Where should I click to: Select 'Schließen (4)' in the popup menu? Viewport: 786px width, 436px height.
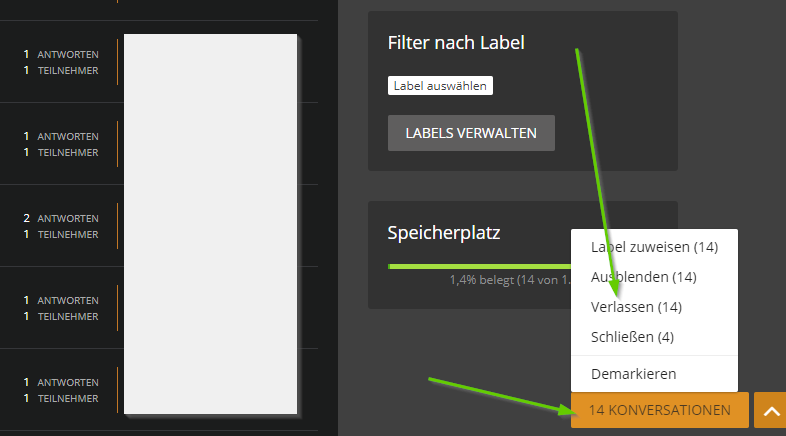pos(632,336)
